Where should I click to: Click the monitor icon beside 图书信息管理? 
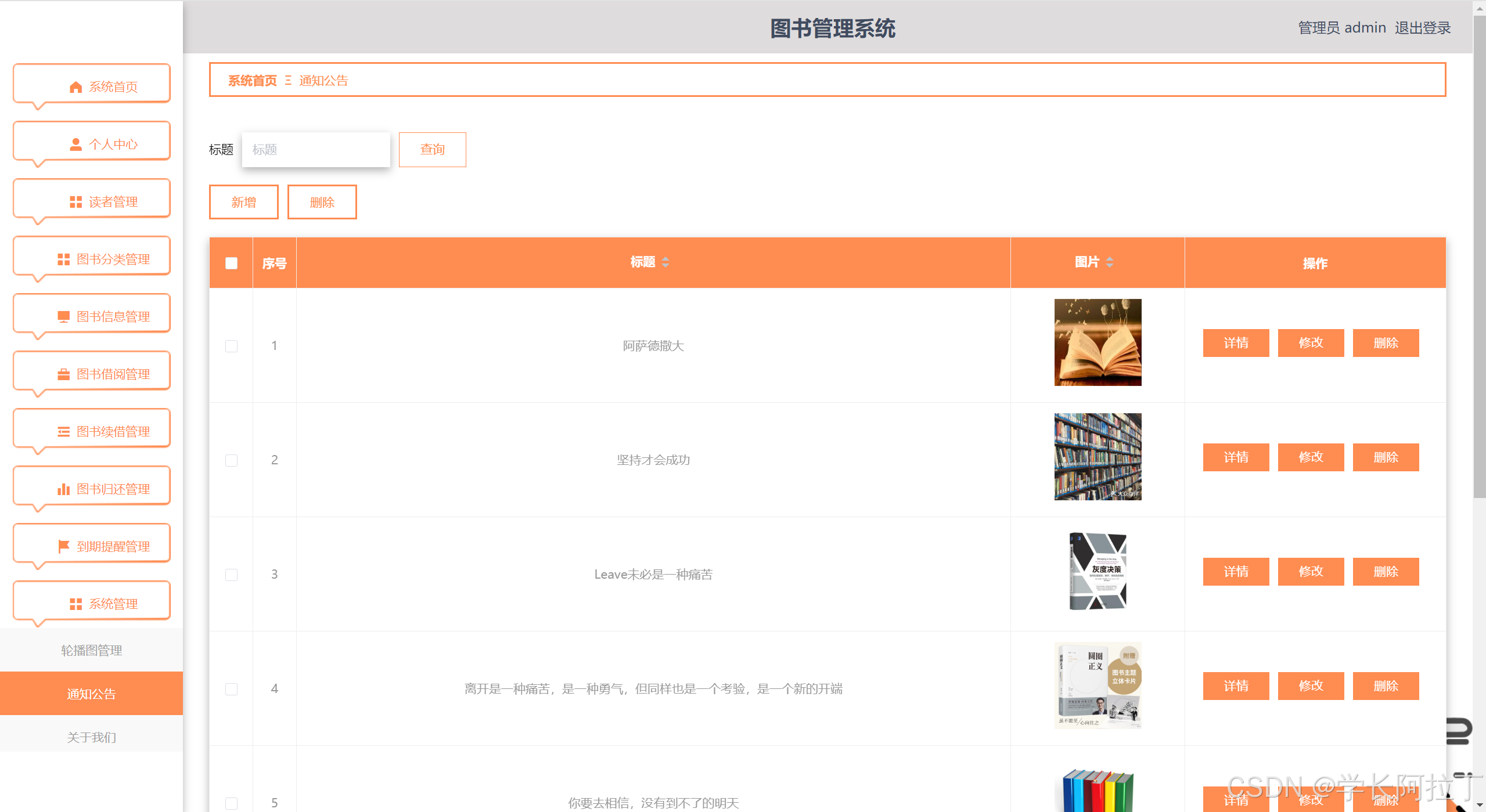pos(63,317)
